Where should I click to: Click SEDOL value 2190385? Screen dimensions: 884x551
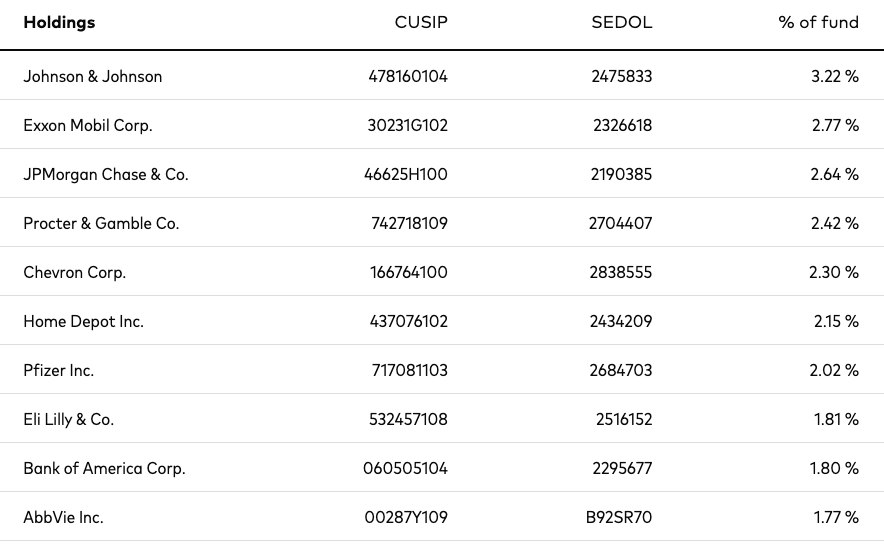click(x=621, y=174)
